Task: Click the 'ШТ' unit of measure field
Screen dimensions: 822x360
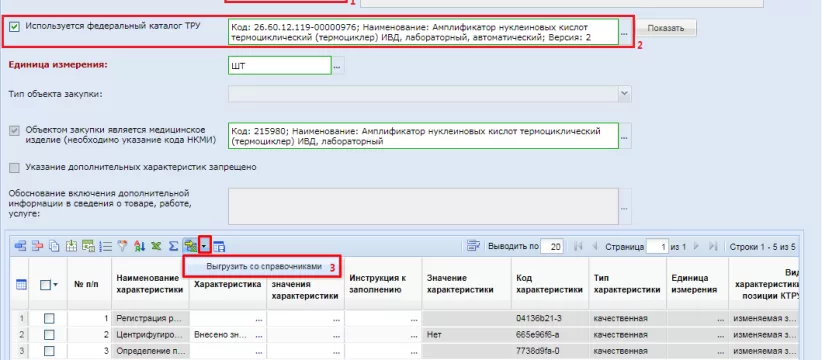Action: coord(280,66)
